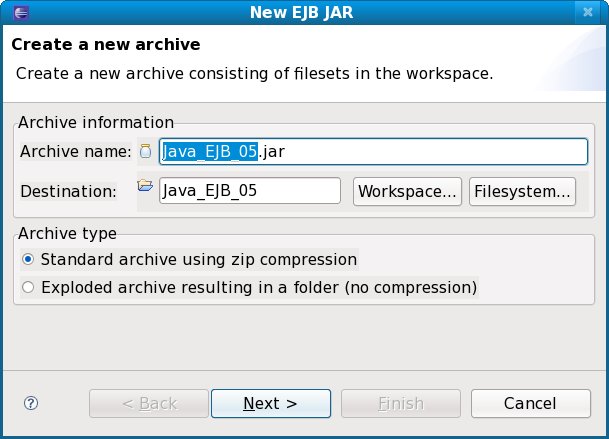Click the "Archive type" group label
Image resolution: width=609 pixels, height=439 pixels.
click(67, 234)
